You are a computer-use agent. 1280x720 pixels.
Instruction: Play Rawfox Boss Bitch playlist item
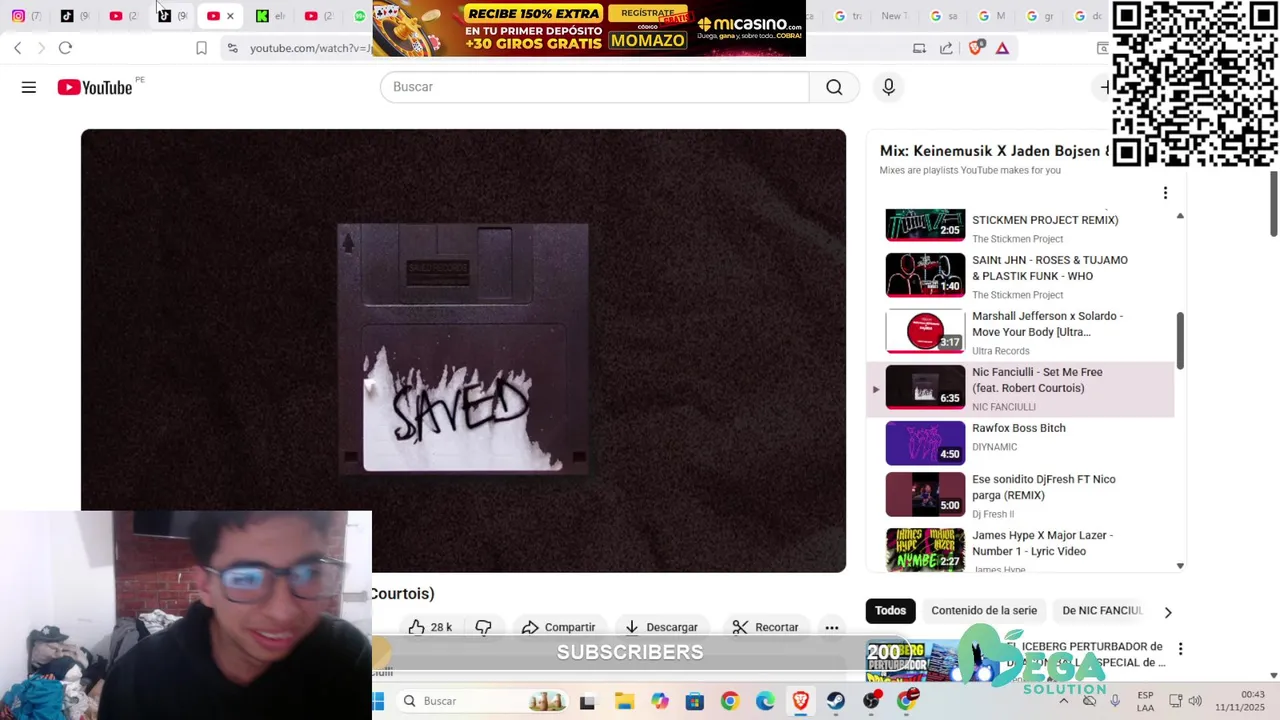point(1020,444)
